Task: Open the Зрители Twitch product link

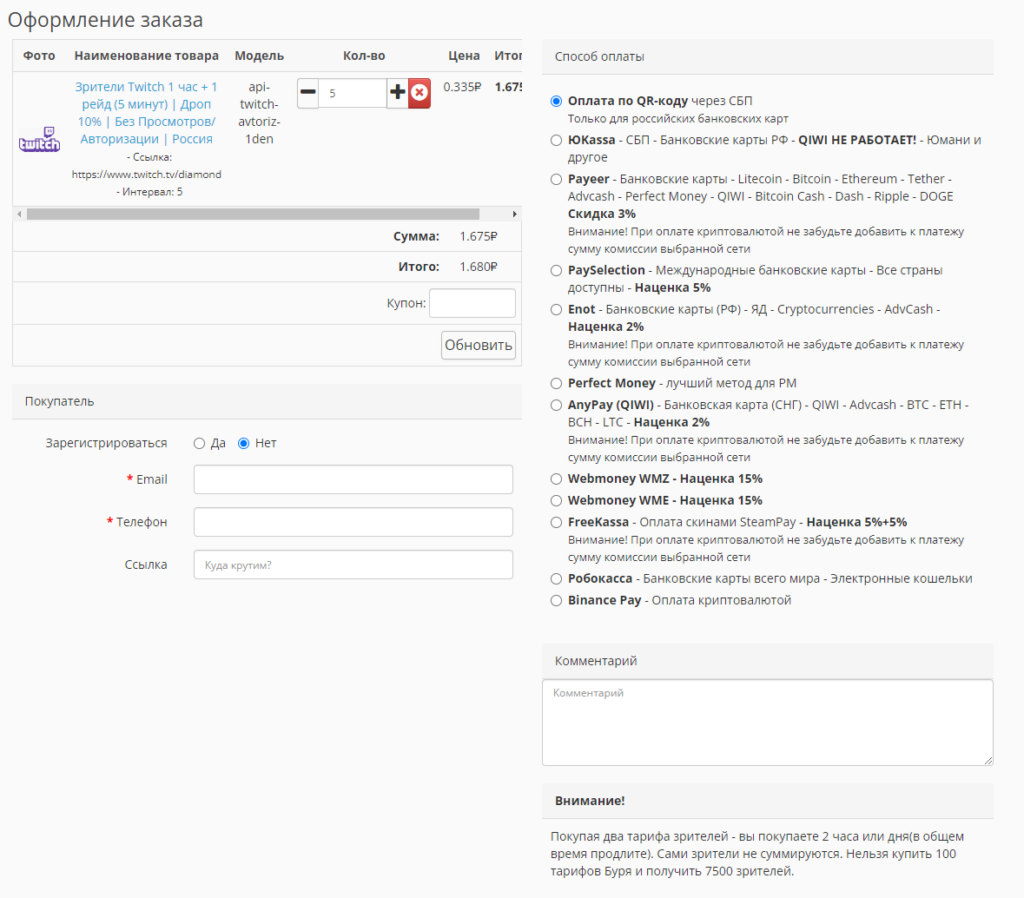Action: tap(146, 112)
